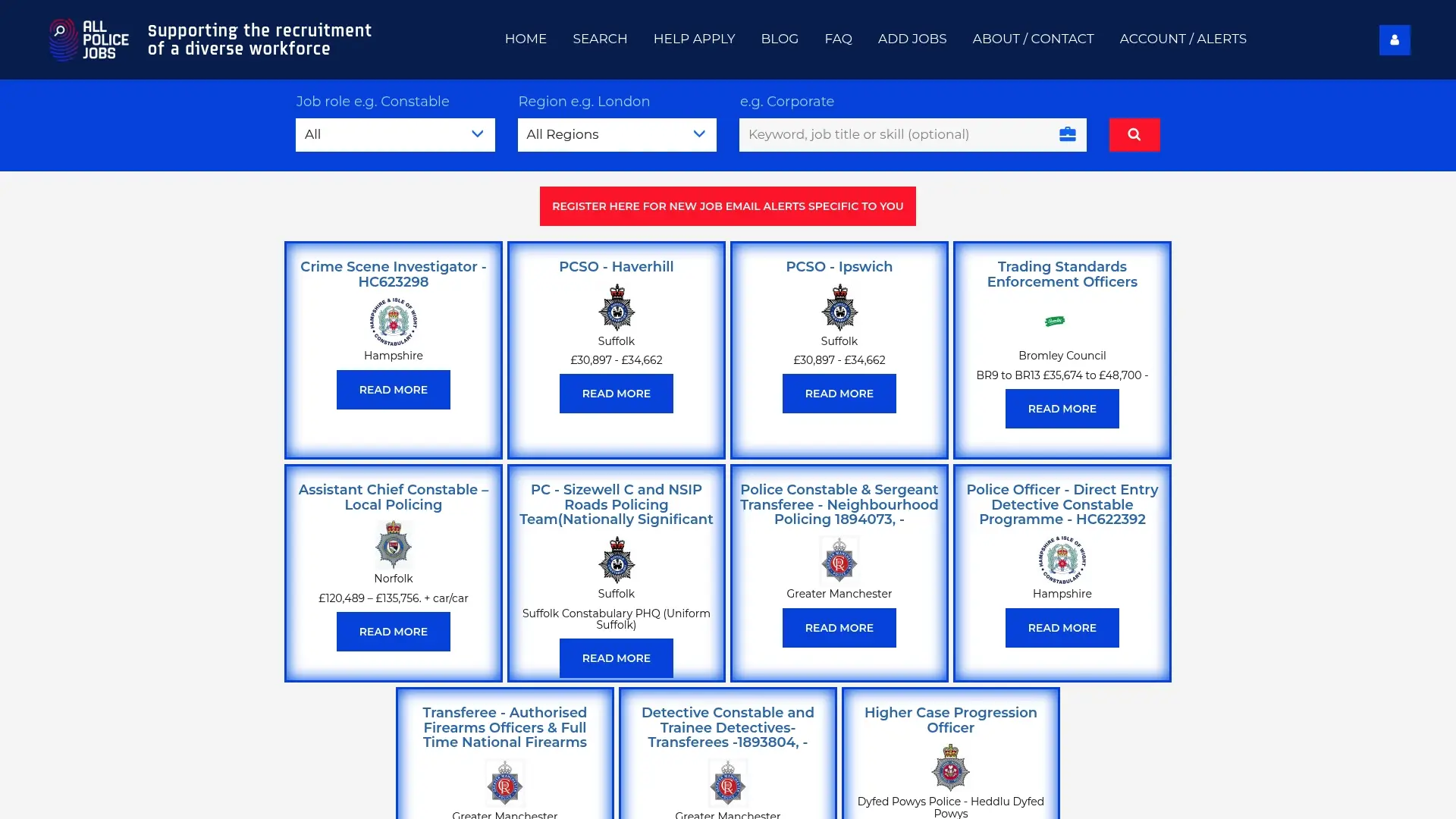Click Greater Manchester crest on Neighbourhood Policing card
The height and width of the screenshot is (819, 1456).
coord(839,560)
